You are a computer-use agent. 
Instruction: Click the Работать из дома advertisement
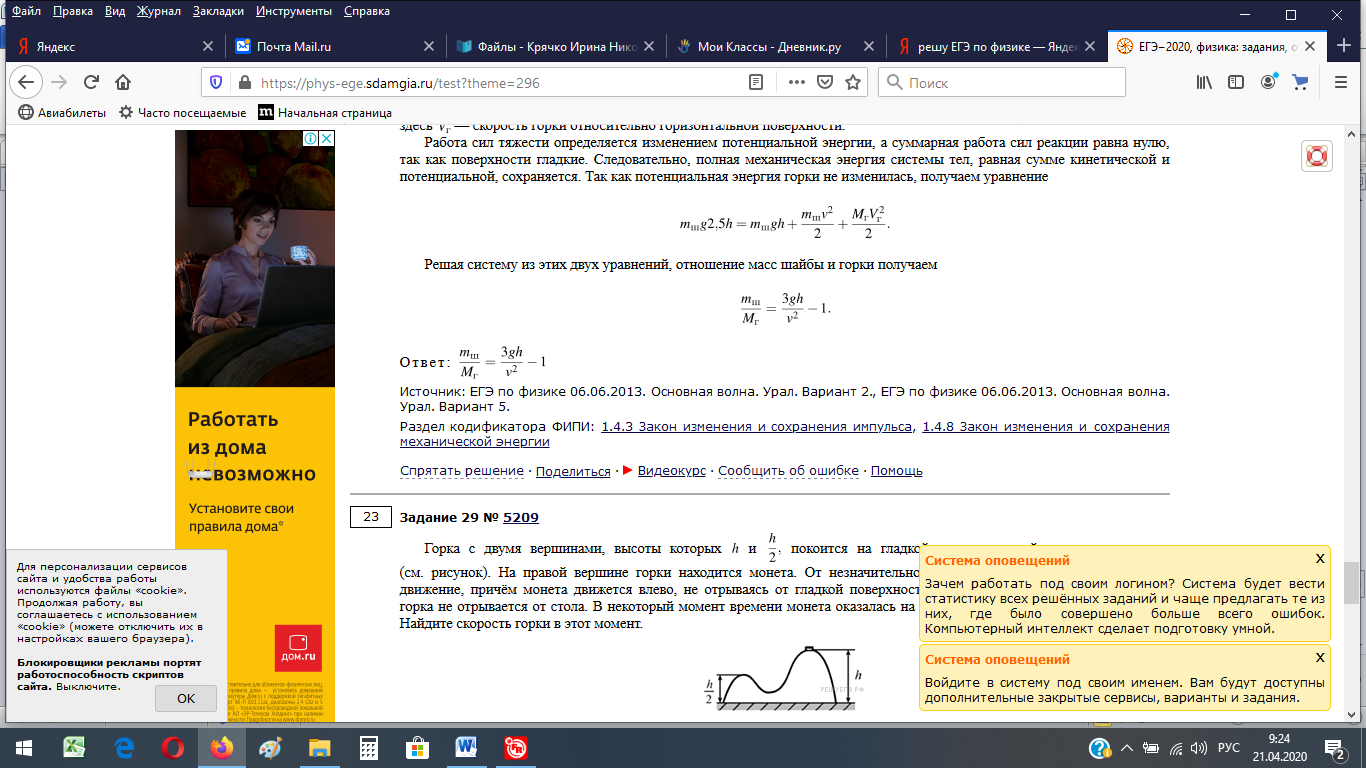(255, 425)
